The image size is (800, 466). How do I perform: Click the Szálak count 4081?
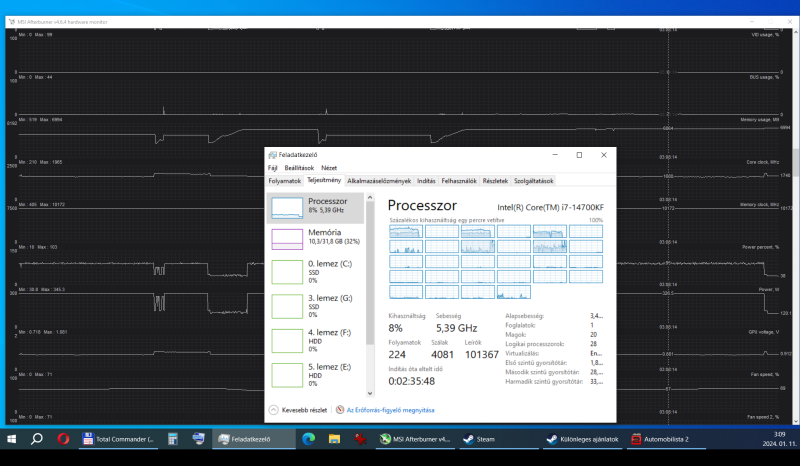pos(442,354)
